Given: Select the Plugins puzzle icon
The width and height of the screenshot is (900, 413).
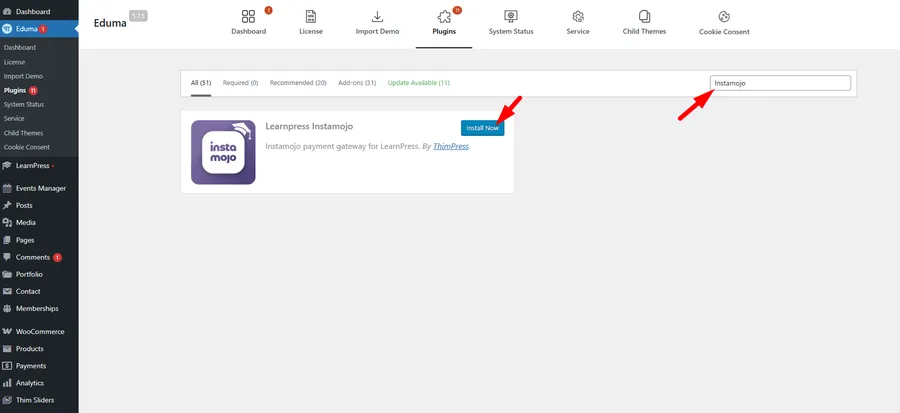Looking at the screenshot, I should [x=444, y=16].
